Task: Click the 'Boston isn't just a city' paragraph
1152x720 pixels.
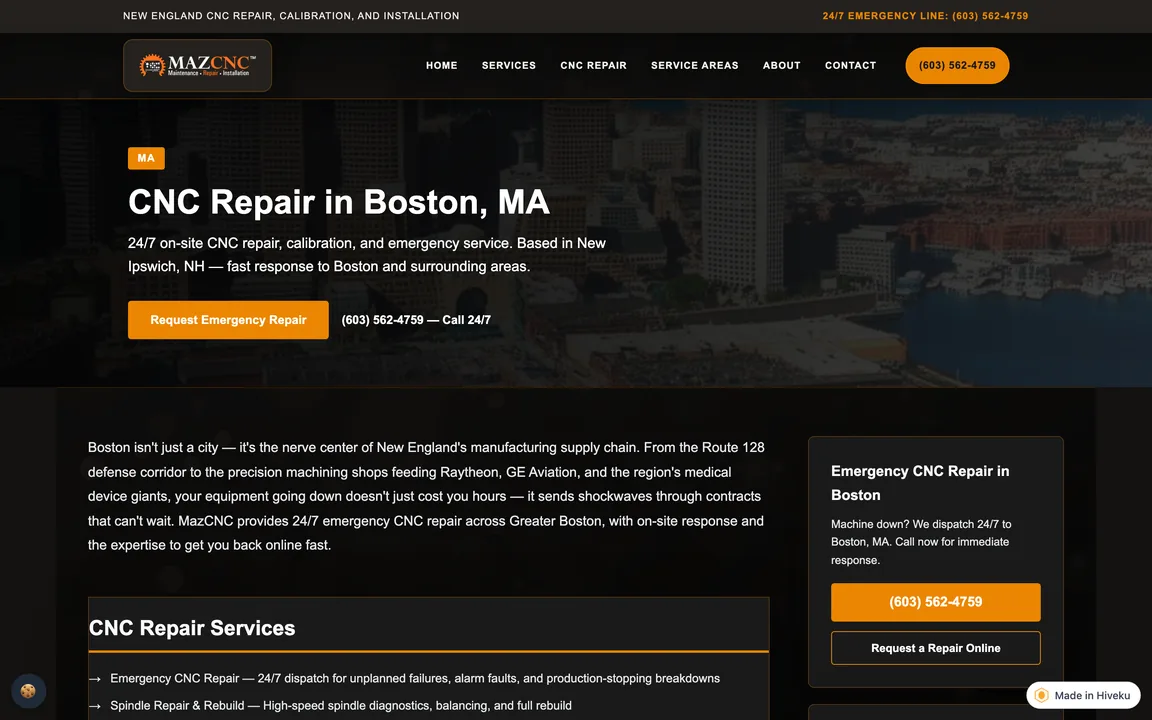Action: pyautogui.click(x=426, y=496)
